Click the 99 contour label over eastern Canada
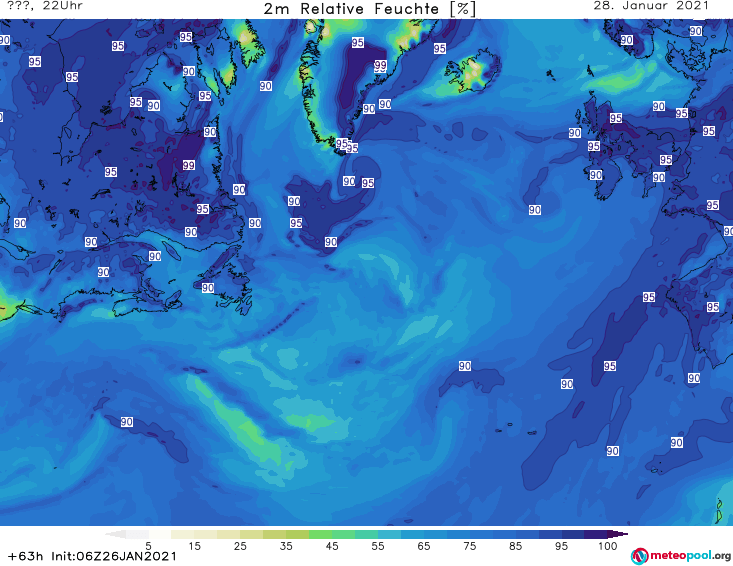The image size is (733, 566). (x=188, y=165)
